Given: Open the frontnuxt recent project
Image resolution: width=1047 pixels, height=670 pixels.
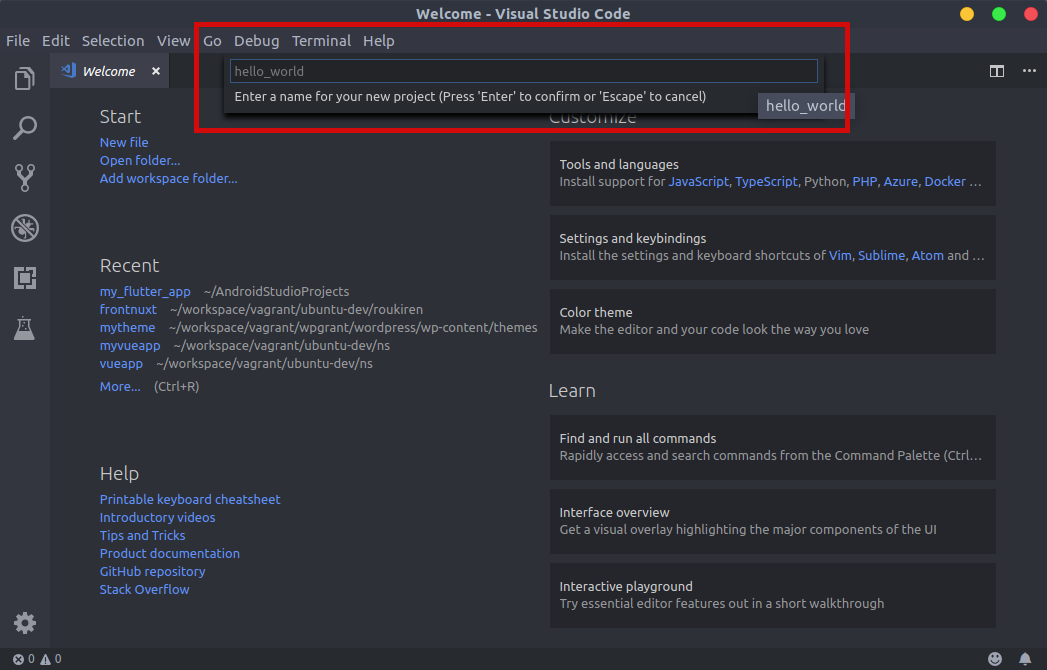Looking at the screenshot, I should (127, 310).
